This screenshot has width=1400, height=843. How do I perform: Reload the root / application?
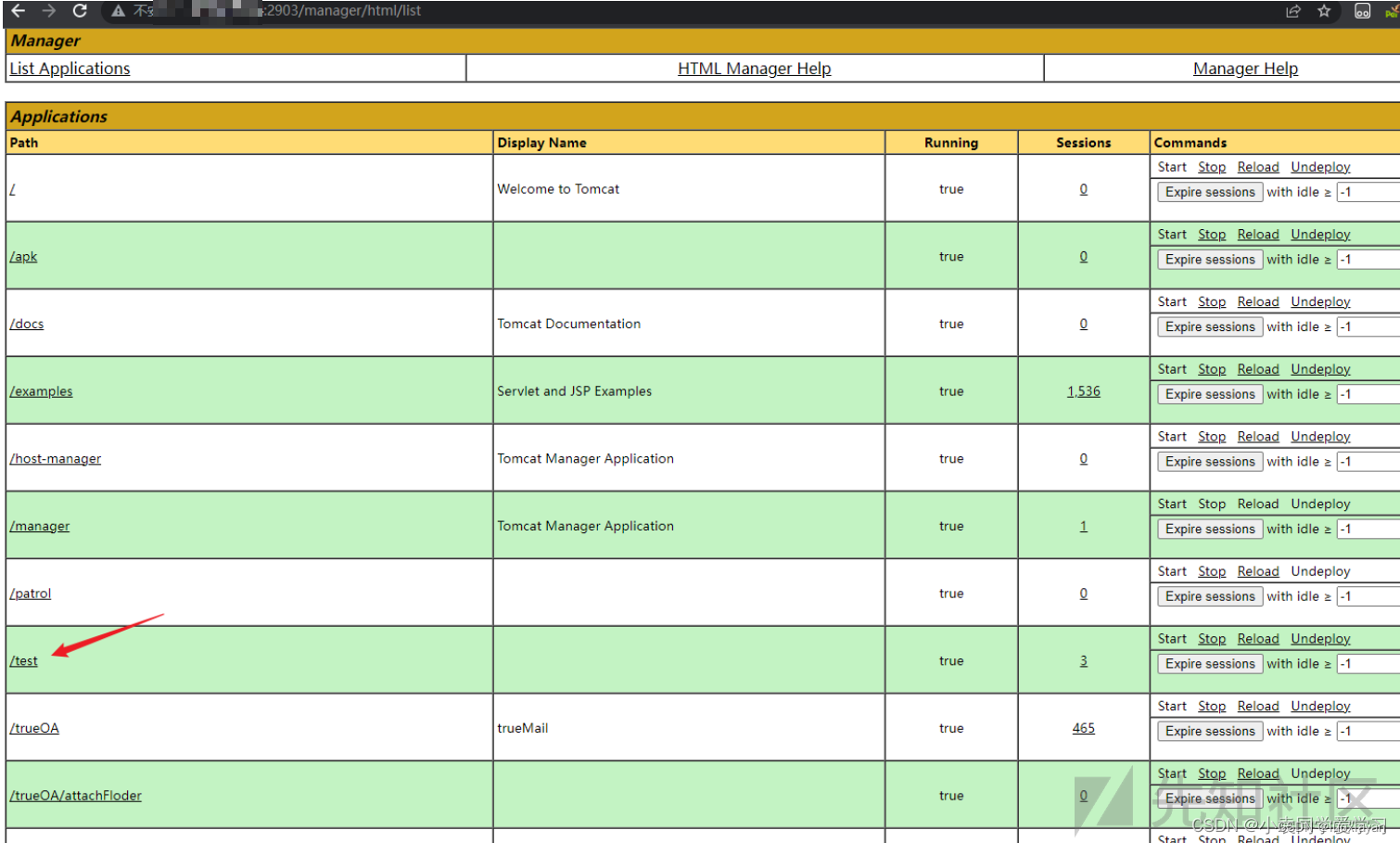(x=1258, y=167)
